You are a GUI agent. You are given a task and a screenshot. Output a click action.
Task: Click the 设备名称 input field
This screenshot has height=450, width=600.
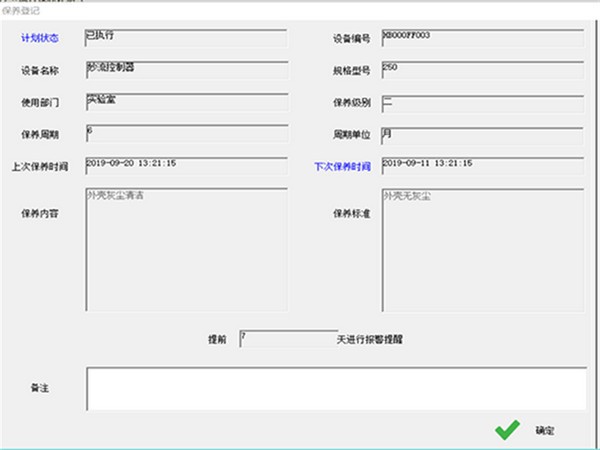tap(186, 71)
